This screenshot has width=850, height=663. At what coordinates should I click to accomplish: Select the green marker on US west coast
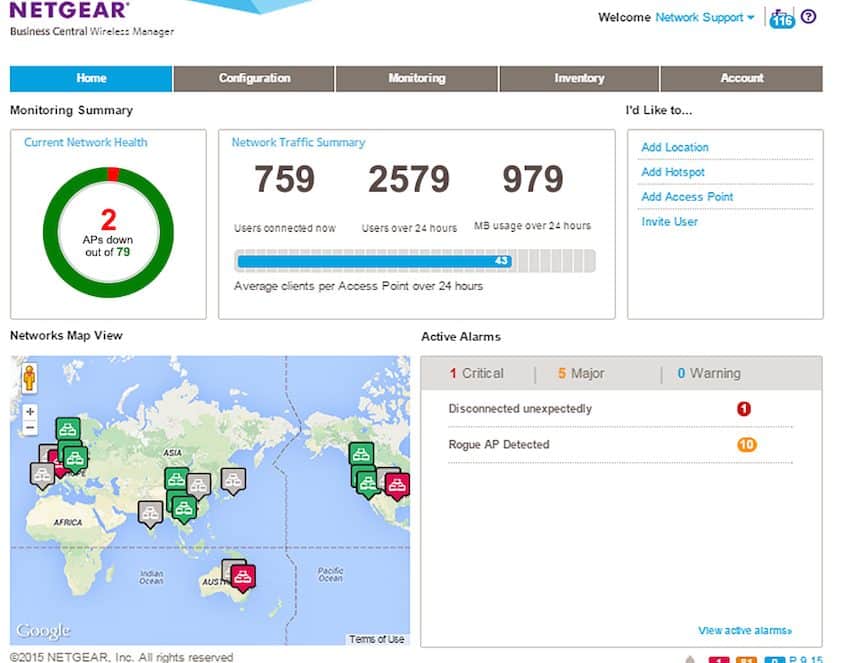pyautogui.click(x=368, y=485)
